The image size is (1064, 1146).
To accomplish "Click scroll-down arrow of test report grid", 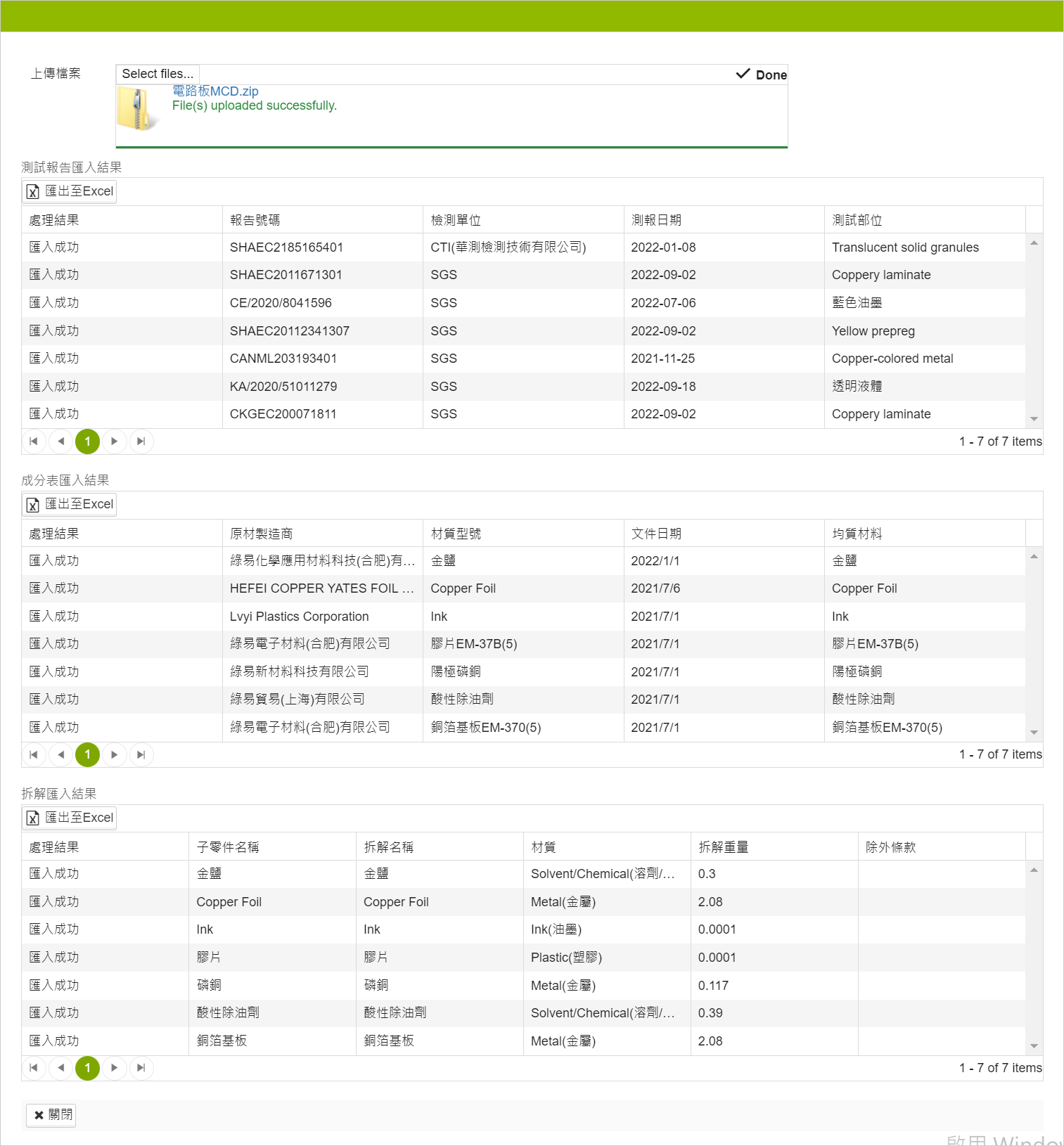I will [x=1034, y=419].
